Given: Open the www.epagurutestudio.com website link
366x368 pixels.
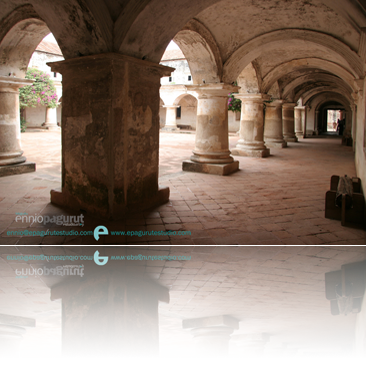Looking at the screenshot, I should coord(151,233).
